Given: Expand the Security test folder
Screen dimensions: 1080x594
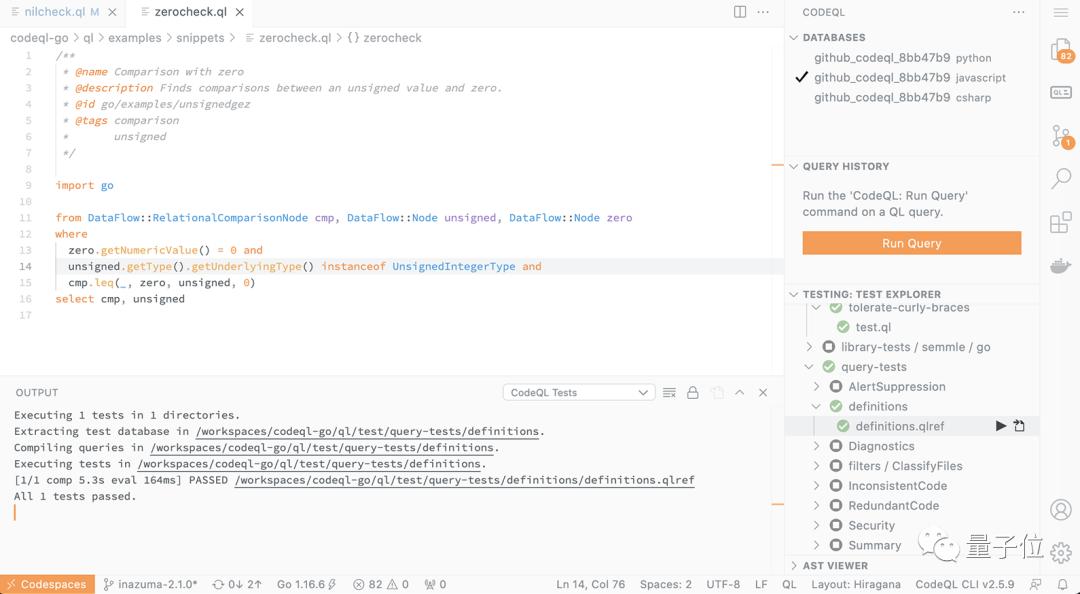Looking at the screenshot, I should pyautogui.click(x=871, y=526).
